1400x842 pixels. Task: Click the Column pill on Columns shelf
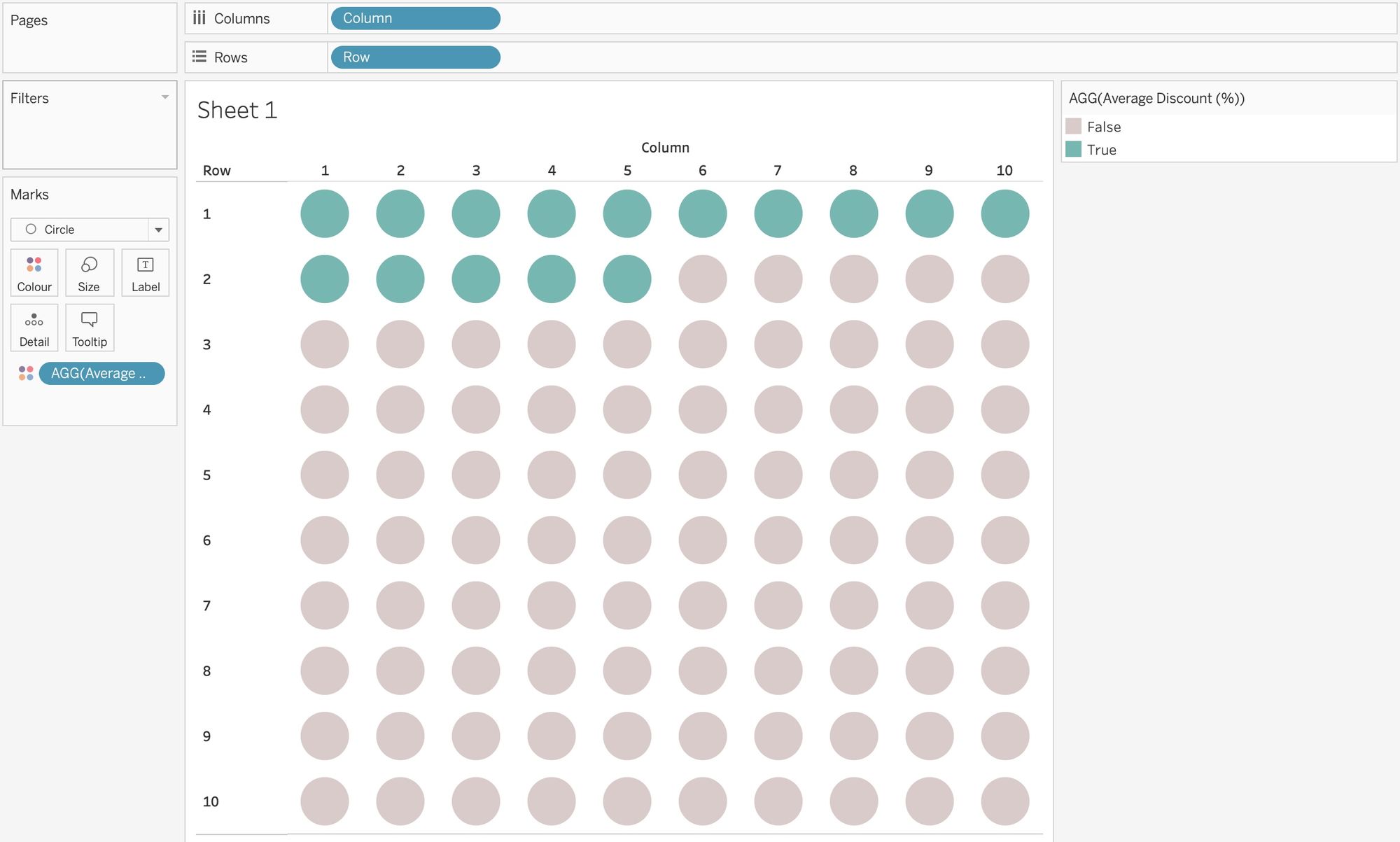[x=415, y=18]
